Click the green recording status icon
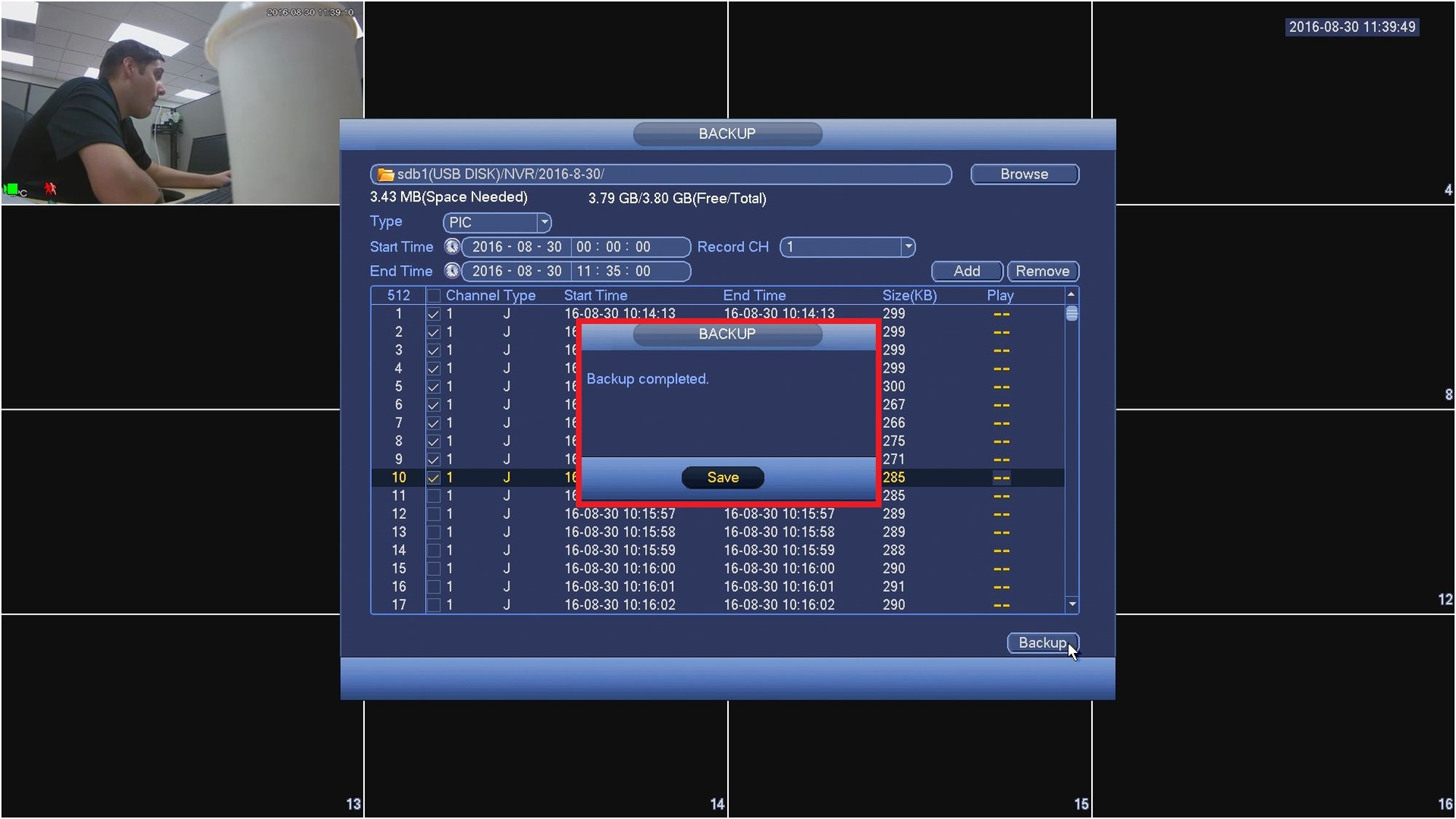 tap(12, 189)
